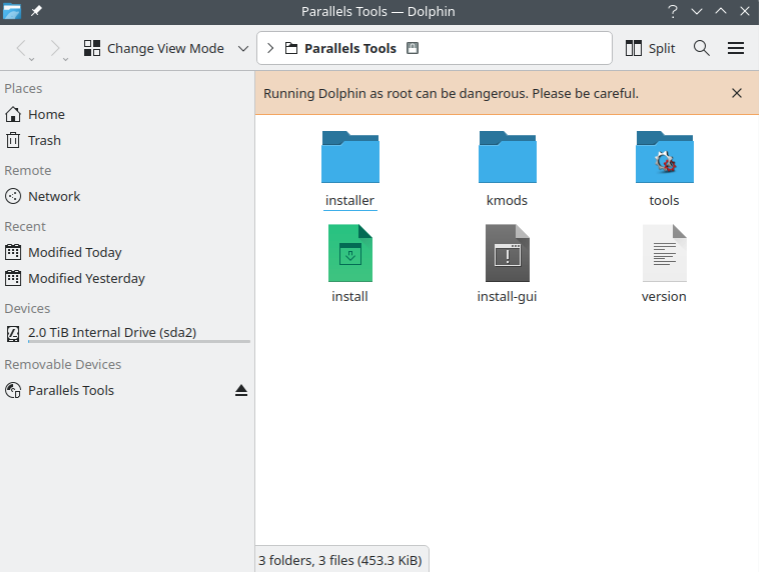
Task: Expand the breadcrumb path chevron
Action: pyautogui.click(x=270, y=48)
